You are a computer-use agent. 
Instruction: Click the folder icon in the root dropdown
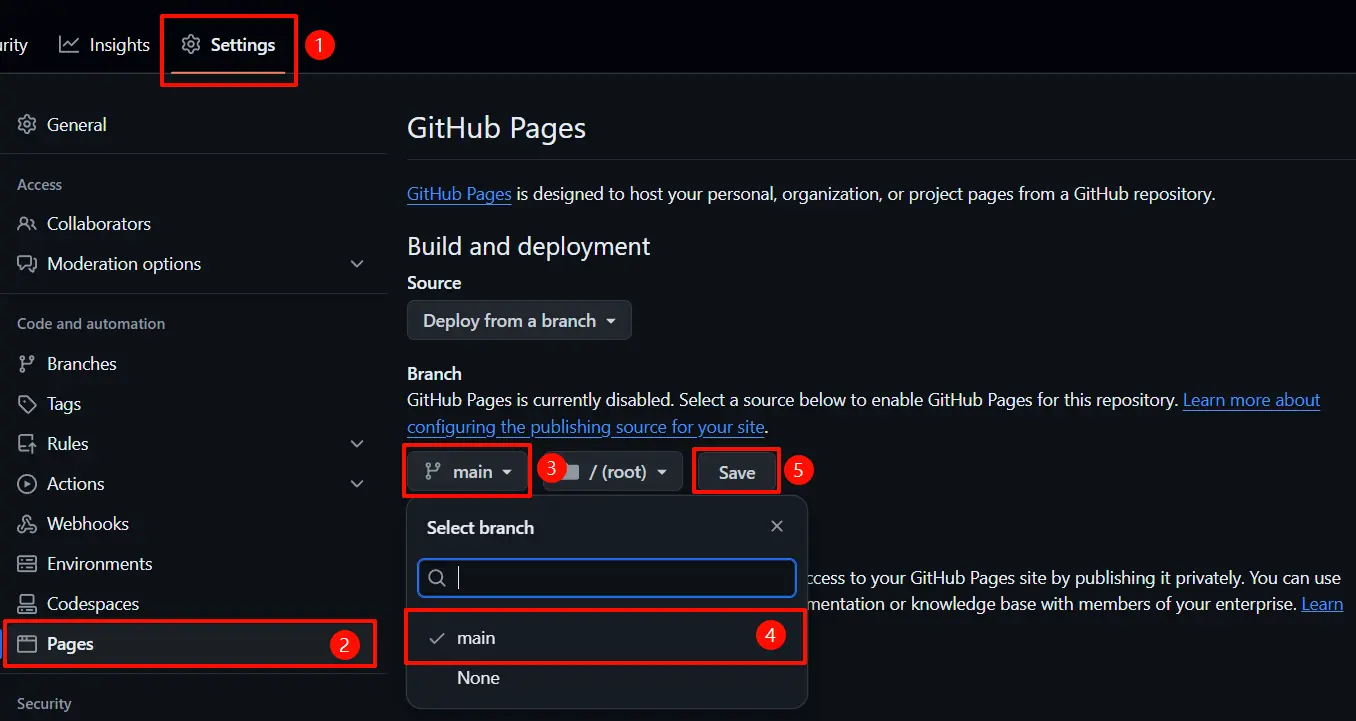(569, 472)
